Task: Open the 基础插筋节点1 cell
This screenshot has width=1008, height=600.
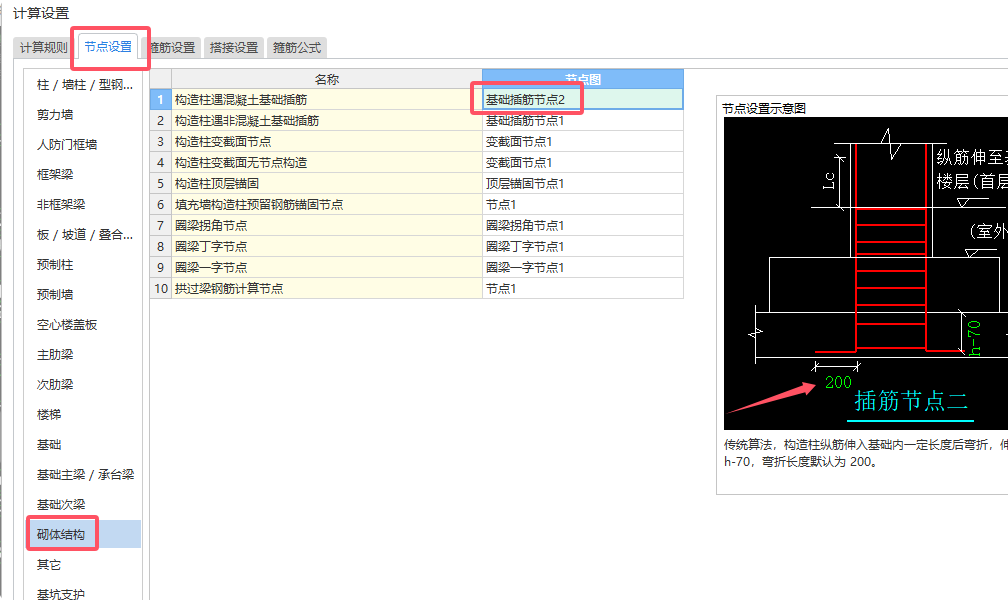Action: coord(582,120)
